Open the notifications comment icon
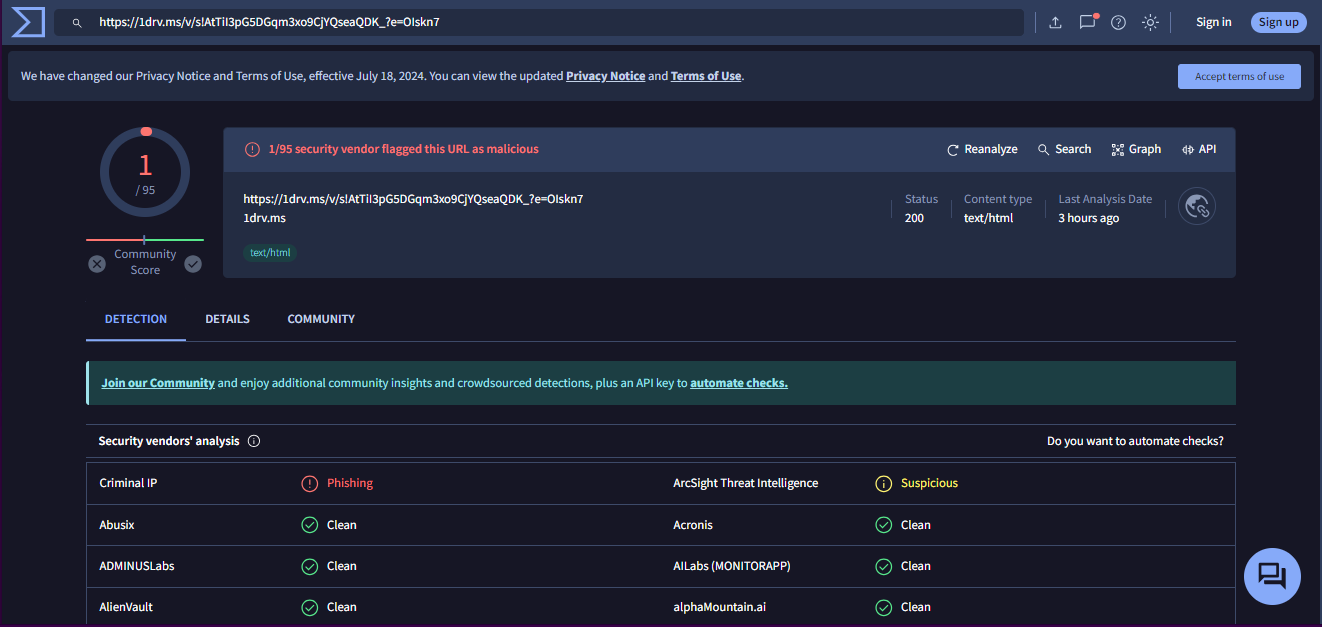 tap(1088, 22)
